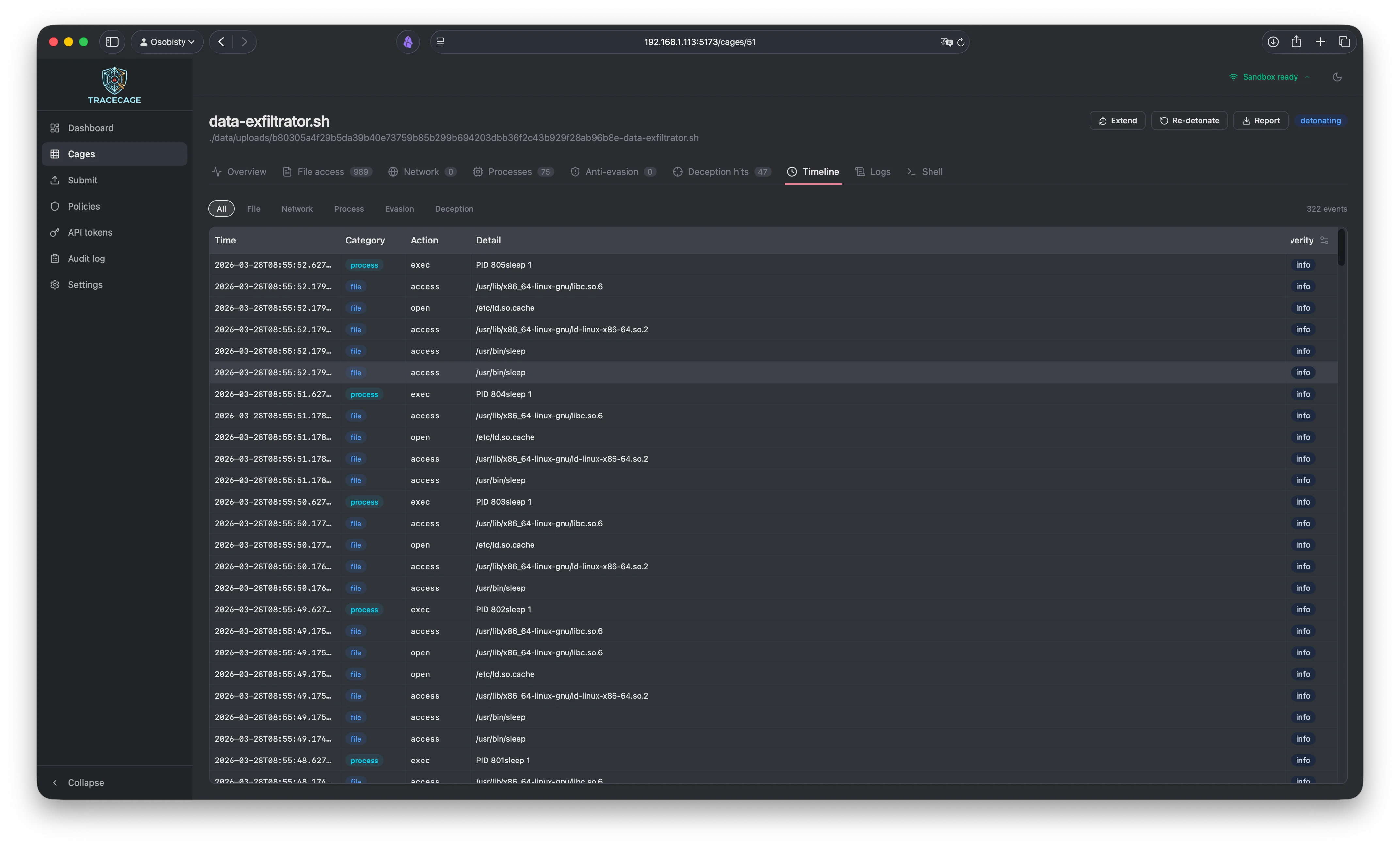Image resolution: width=1400 pixels, height=848 pixels.
Task: Click the page reload icon
Action: pos(961,42)
